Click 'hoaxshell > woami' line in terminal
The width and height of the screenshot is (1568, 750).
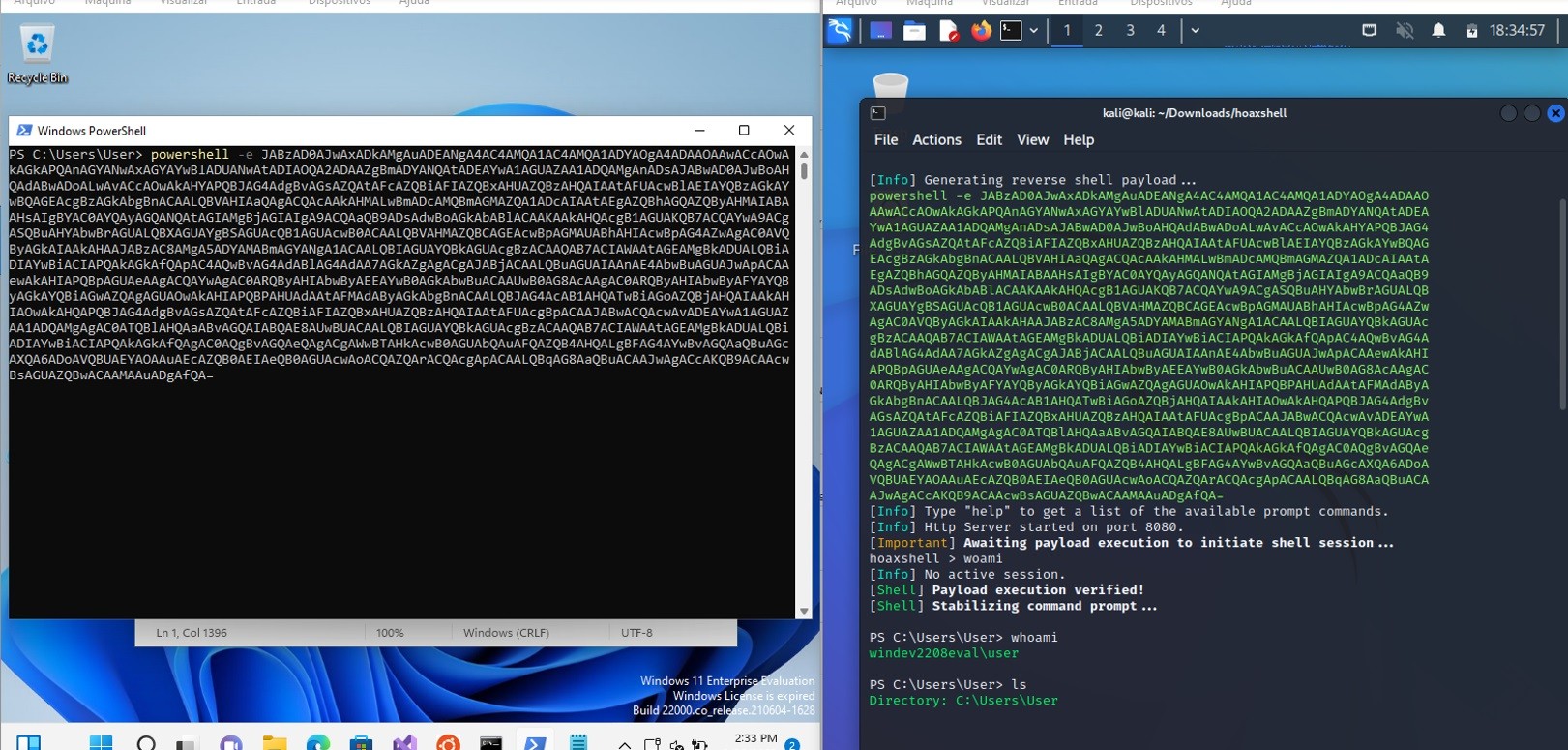(935, 558)
